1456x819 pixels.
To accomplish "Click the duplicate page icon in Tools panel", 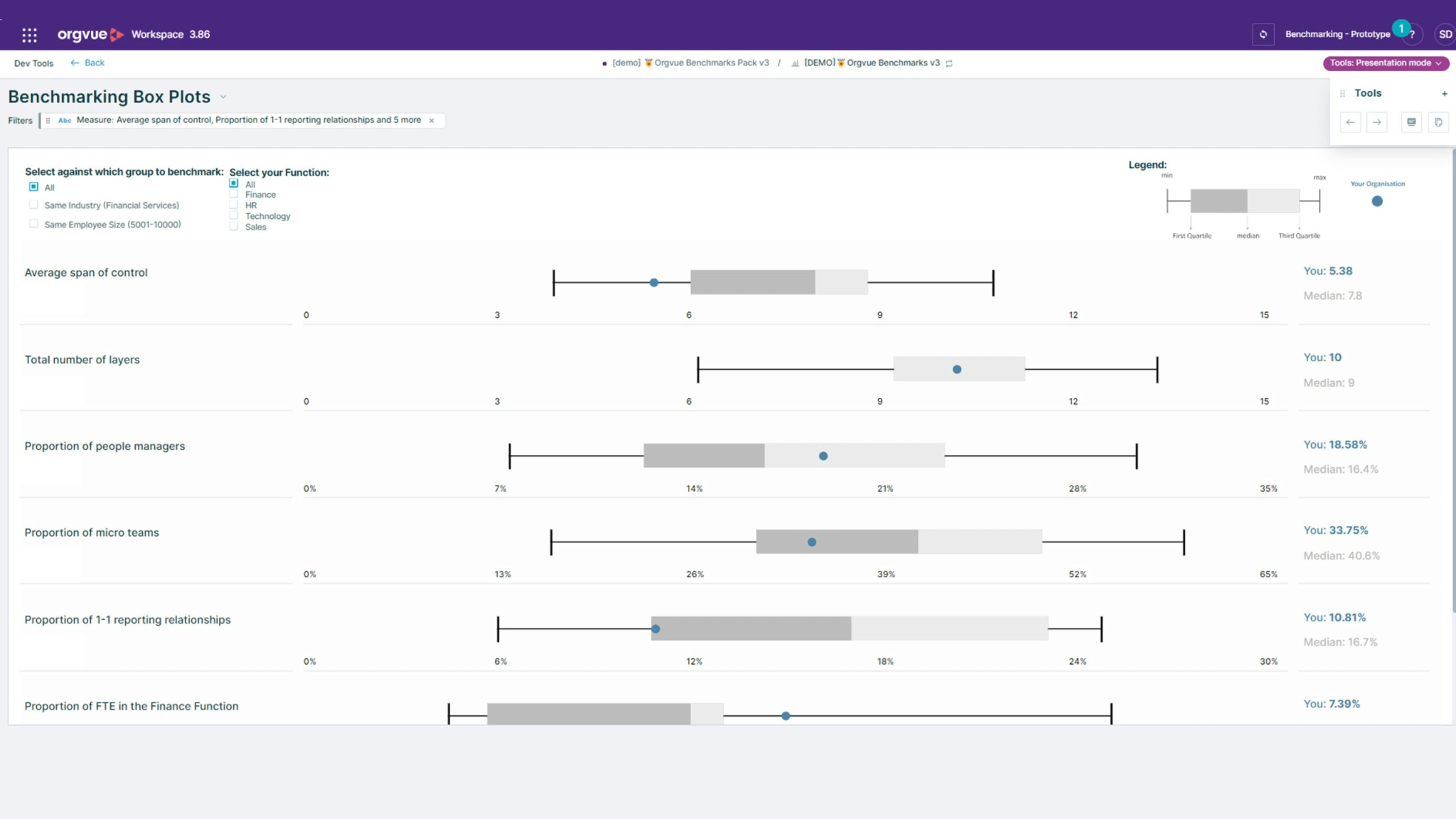I will coord(1438,122).
